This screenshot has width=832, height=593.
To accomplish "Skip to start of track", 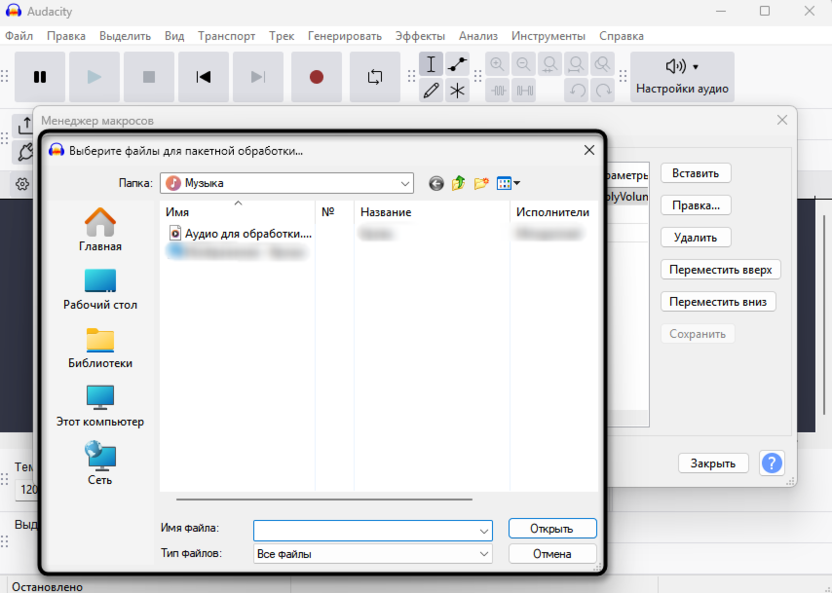I will (203, 77).
